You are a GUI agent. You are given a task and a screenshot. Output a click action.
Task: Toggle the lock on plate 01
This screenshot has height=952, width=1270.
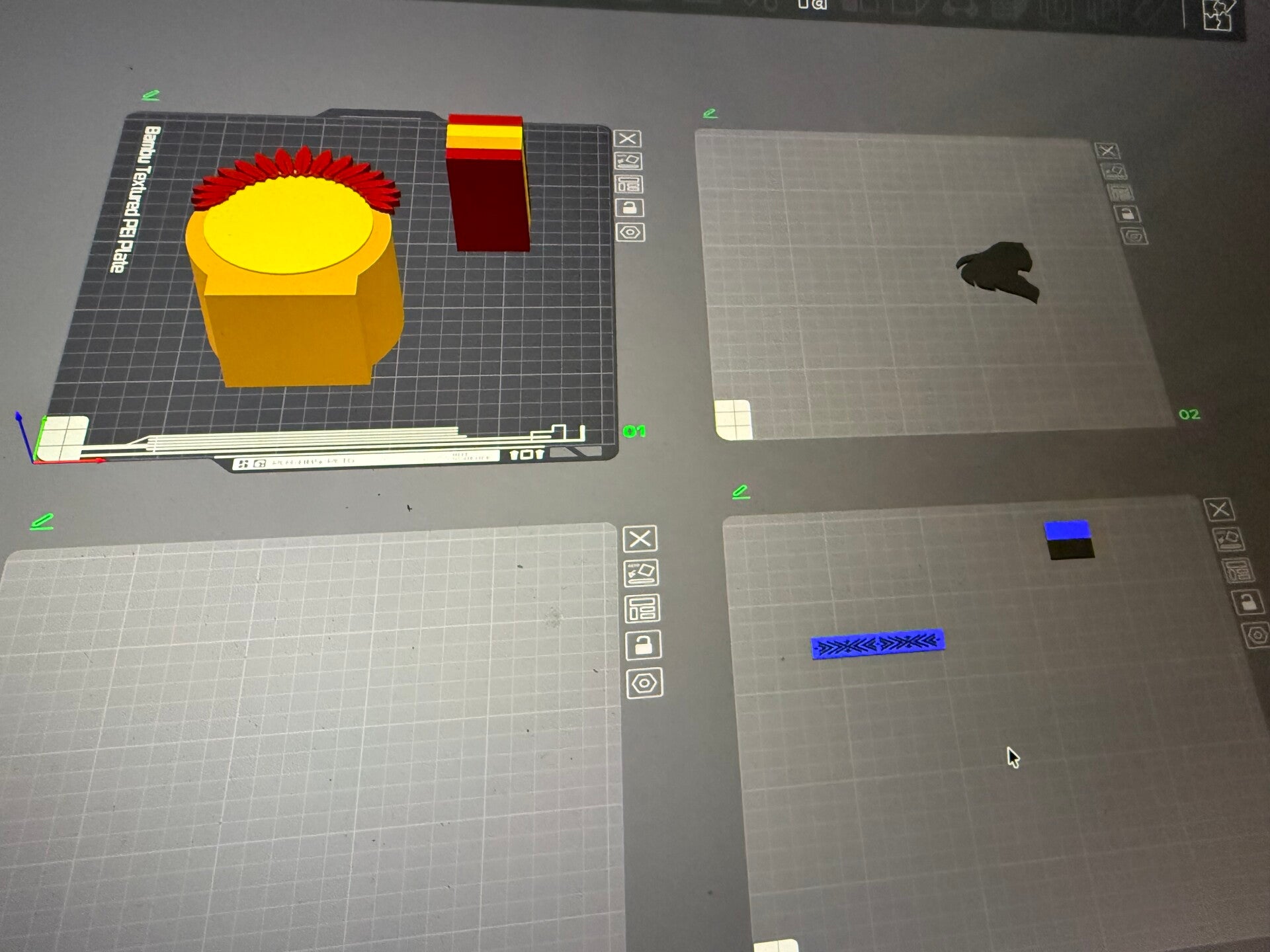coord(630,208)
